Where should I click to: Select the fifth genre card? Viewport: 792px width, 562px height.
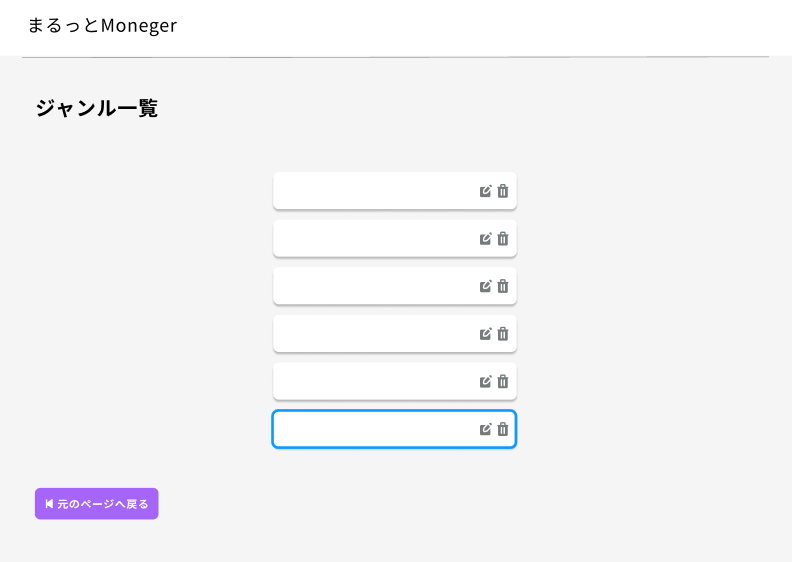394,381
